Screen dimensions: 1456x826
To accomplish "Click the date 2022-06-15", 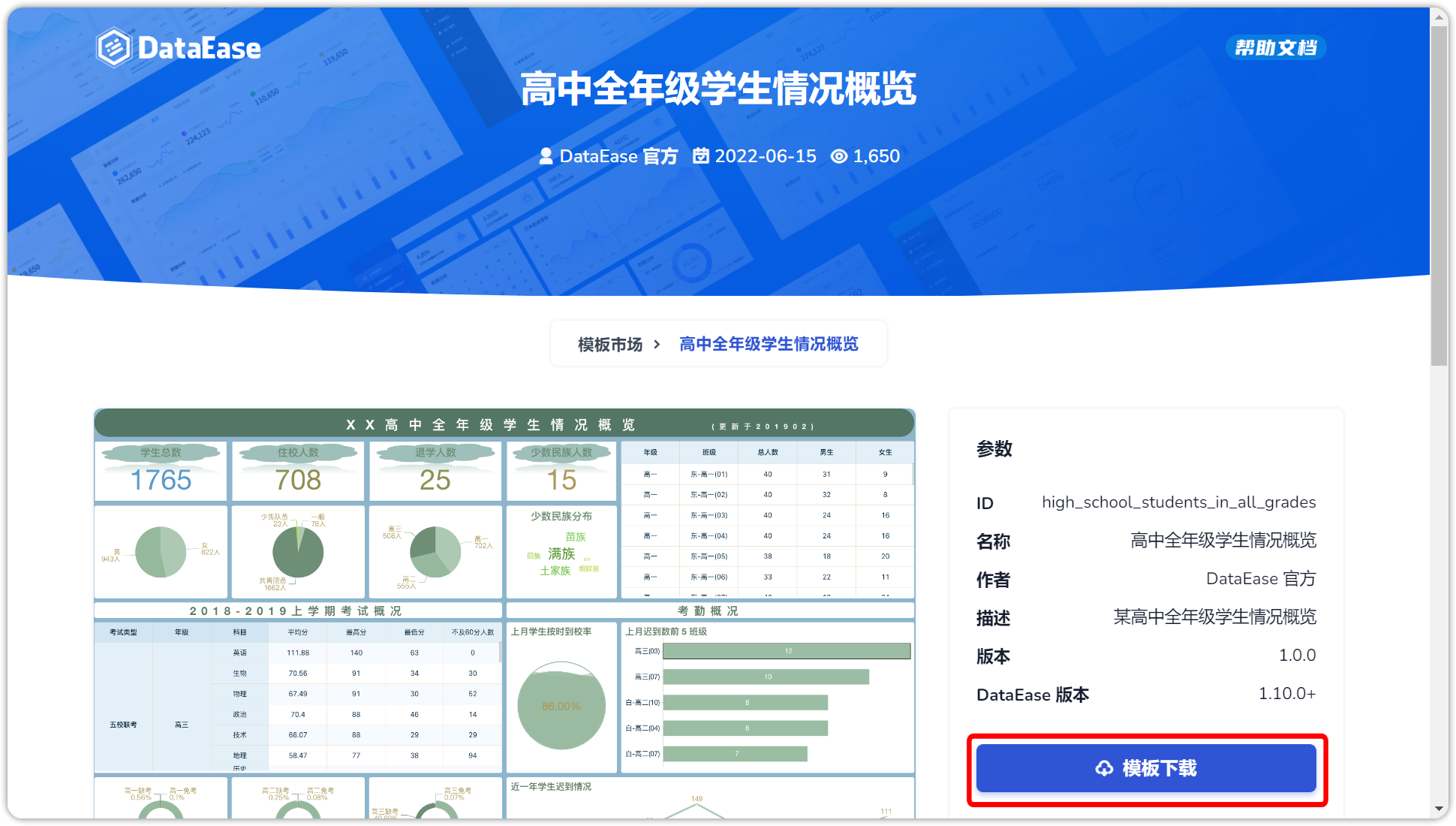I will pos(766,156).
